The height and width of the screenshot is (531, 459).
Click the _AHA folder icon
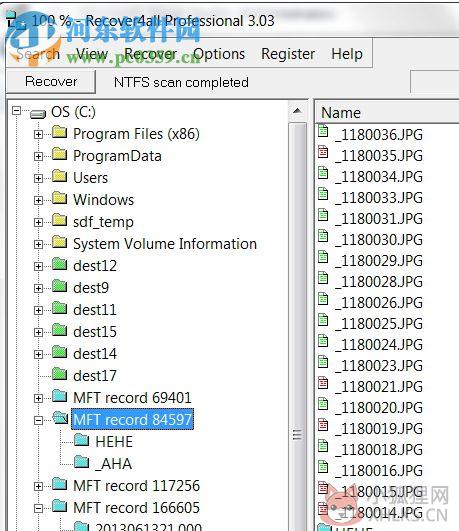pyautogui.click(x=82, y=462)
